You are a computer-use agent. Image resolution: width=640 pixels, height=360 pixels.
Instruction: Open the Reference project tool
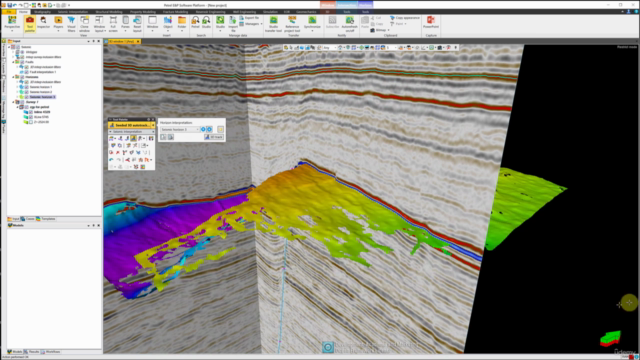point(292,24)
